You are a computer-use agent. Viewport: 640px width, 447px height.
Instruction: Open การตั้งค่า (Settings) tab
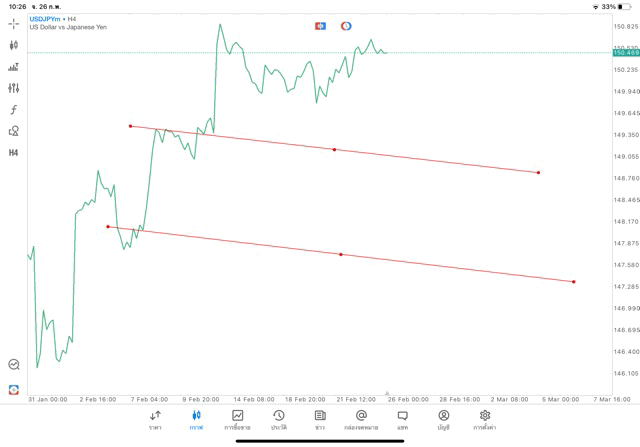coord(485,419)
